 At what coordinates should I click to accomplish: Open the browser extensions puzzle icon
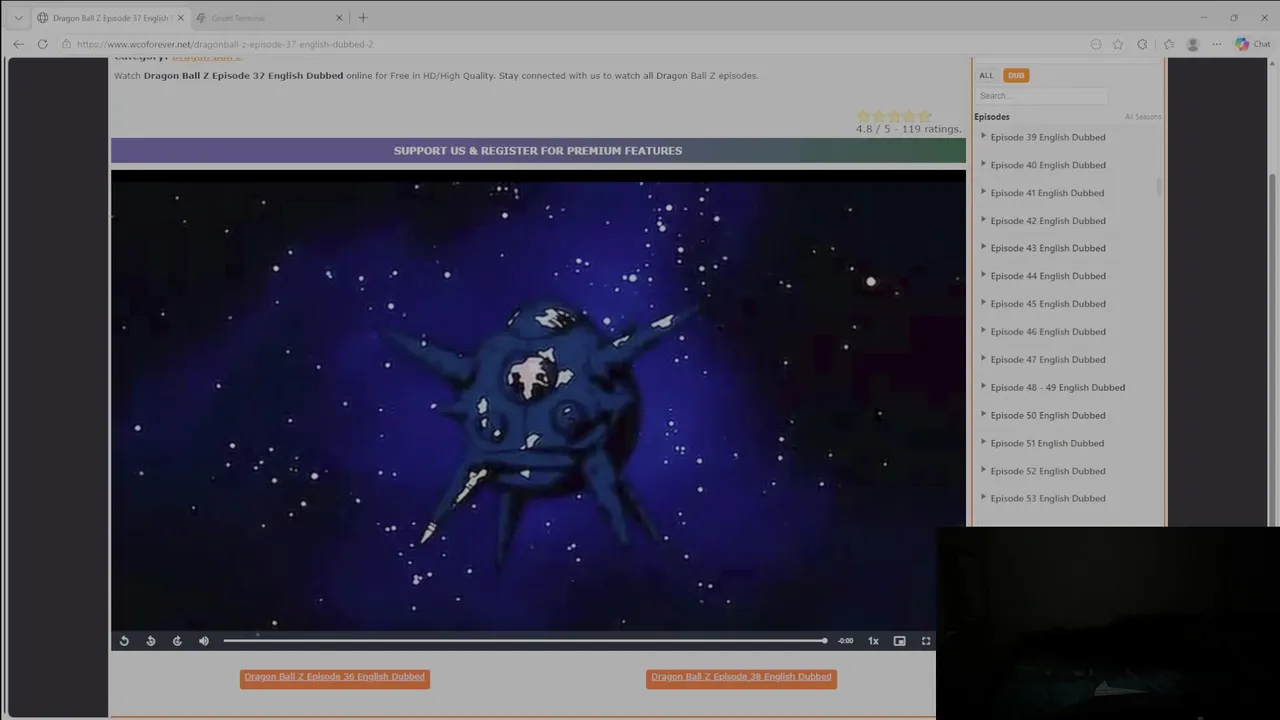(1142, 44)
